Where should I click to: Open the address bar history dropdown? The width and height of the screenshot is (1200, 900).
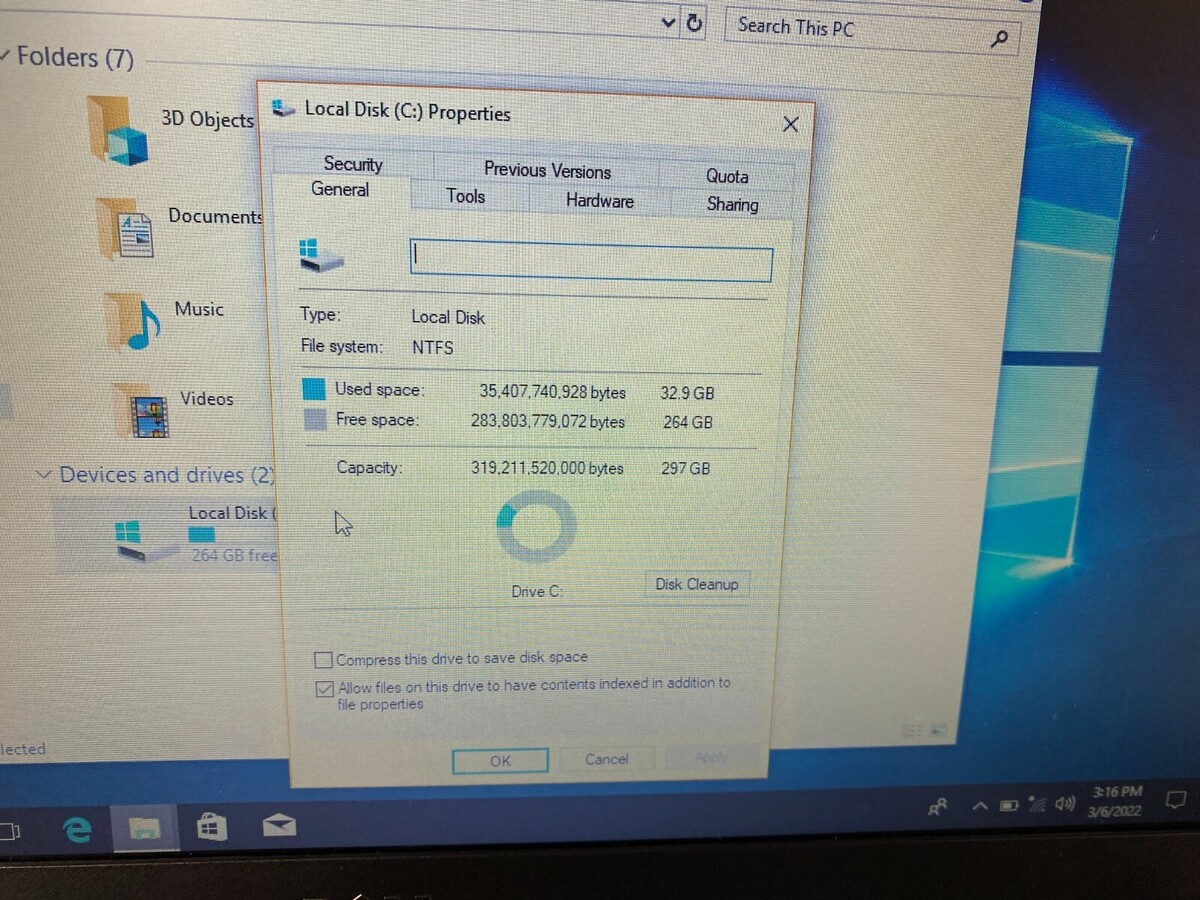pos(668,23)
